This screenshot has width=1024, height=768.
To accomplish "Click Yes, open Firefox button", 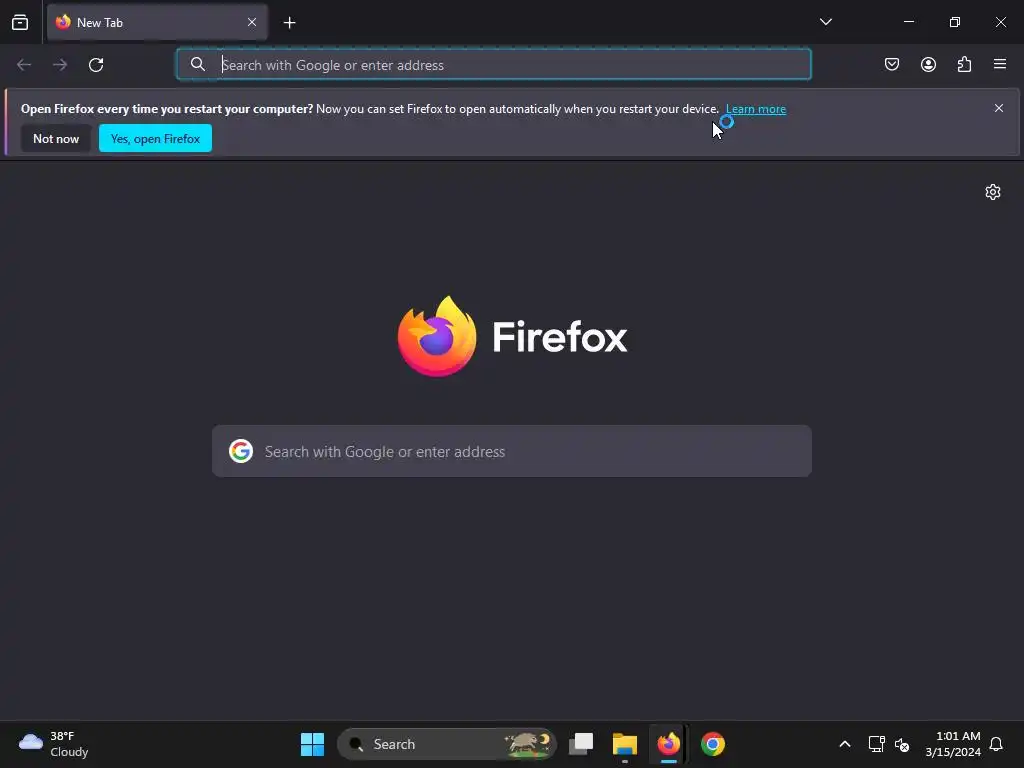I will coord(155,138).
